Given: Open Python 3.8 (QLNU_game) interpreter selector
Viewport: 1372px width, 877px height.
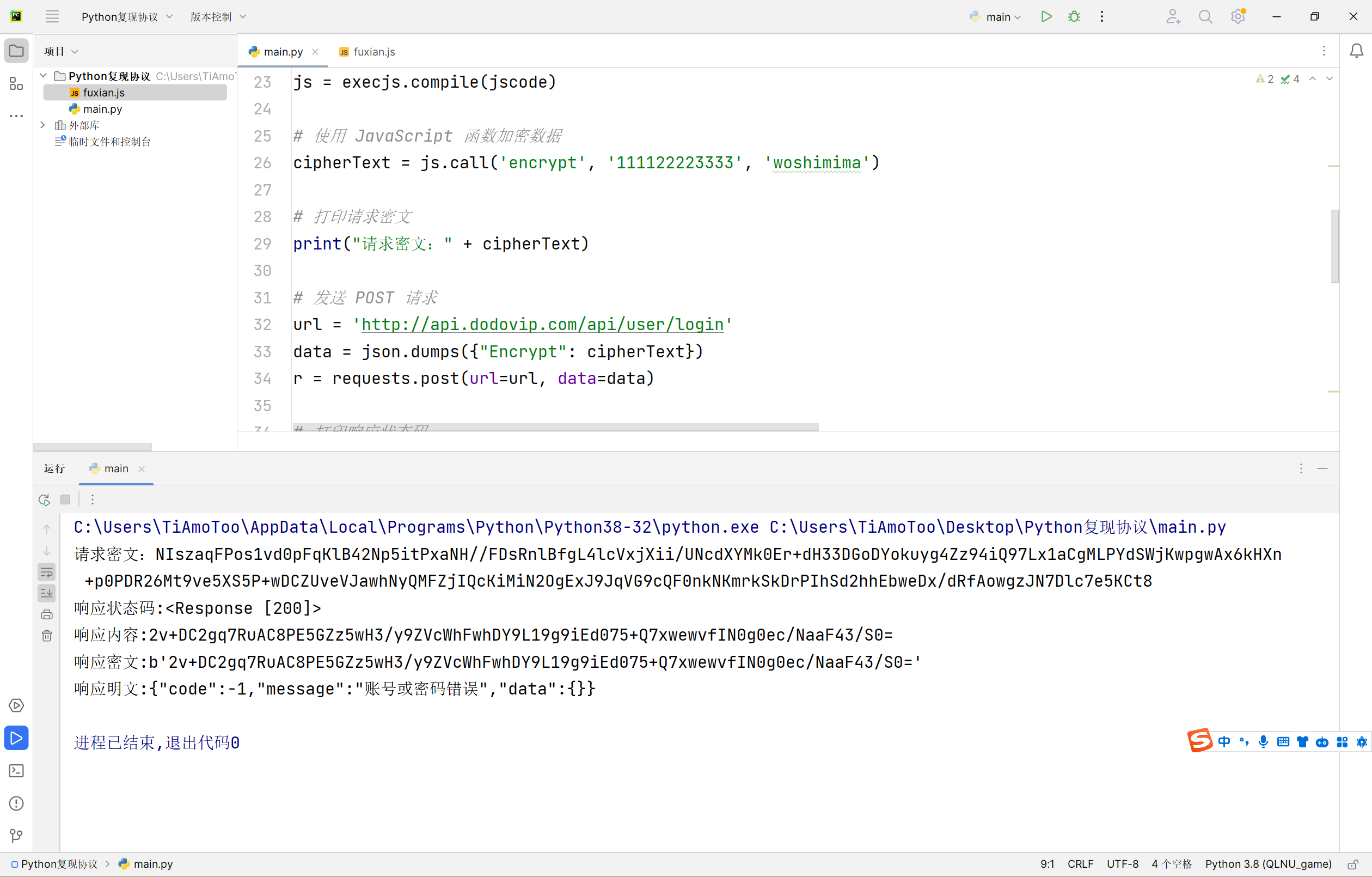Looking at the screenshot, I should pos(1269,864).
